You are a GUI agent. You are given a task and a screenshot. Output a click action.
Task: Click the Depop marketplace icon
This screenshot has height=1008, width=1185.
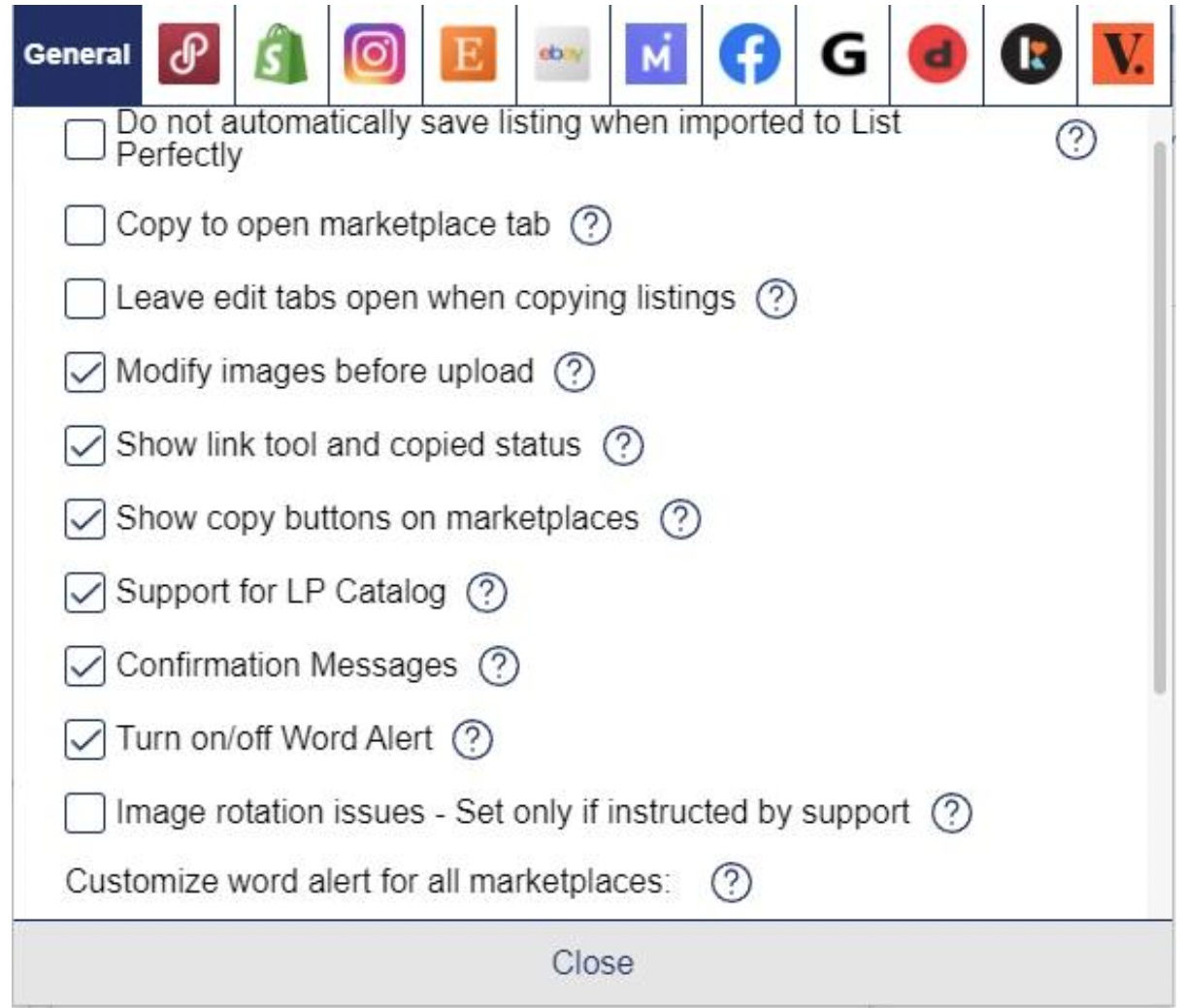pyautogui.click(x=935, y=51)
